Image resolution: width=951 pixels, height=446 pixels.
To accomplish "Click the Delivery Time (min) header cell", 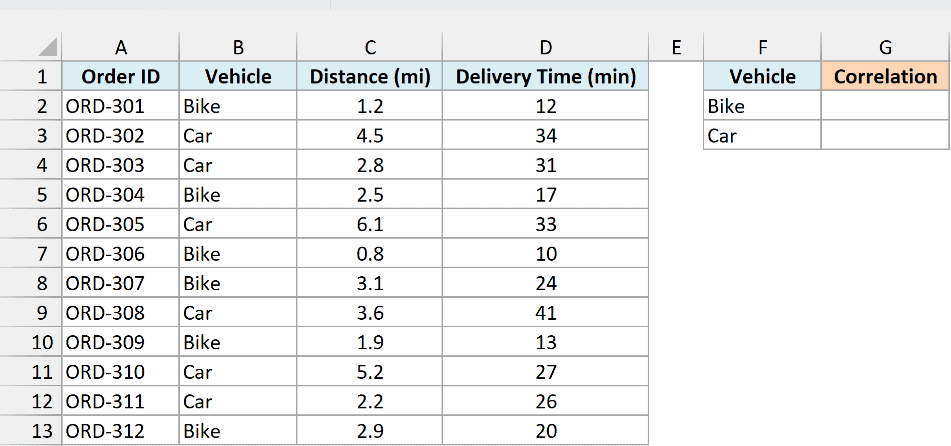I will pos(546,76).
